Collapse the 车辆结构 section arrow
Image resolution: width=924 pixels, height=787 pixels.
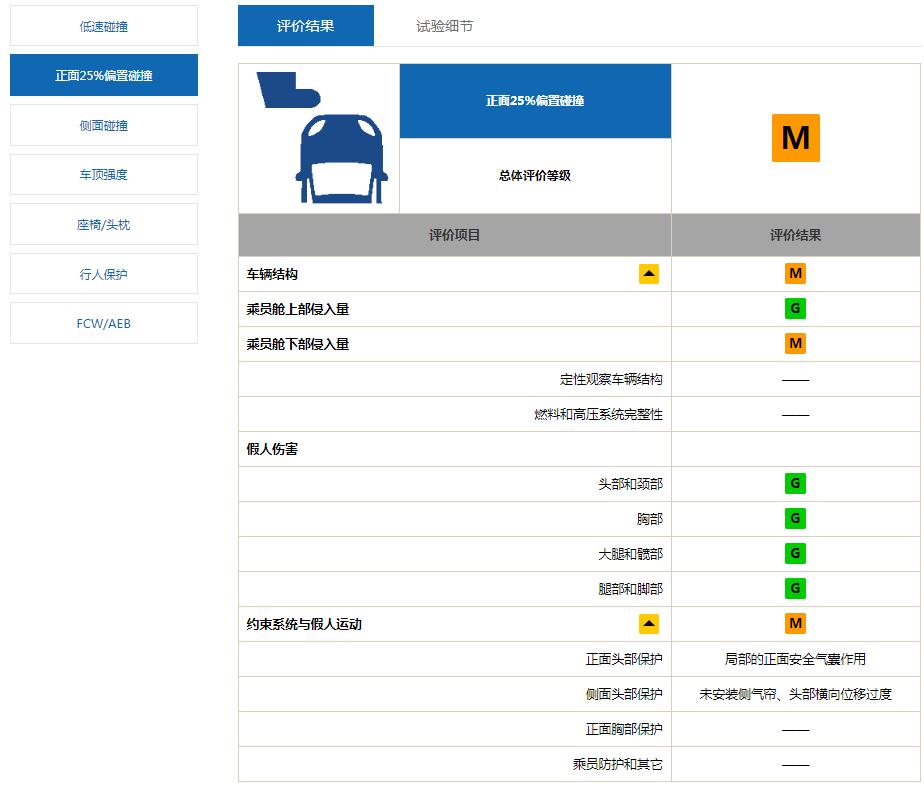(648, 272)
